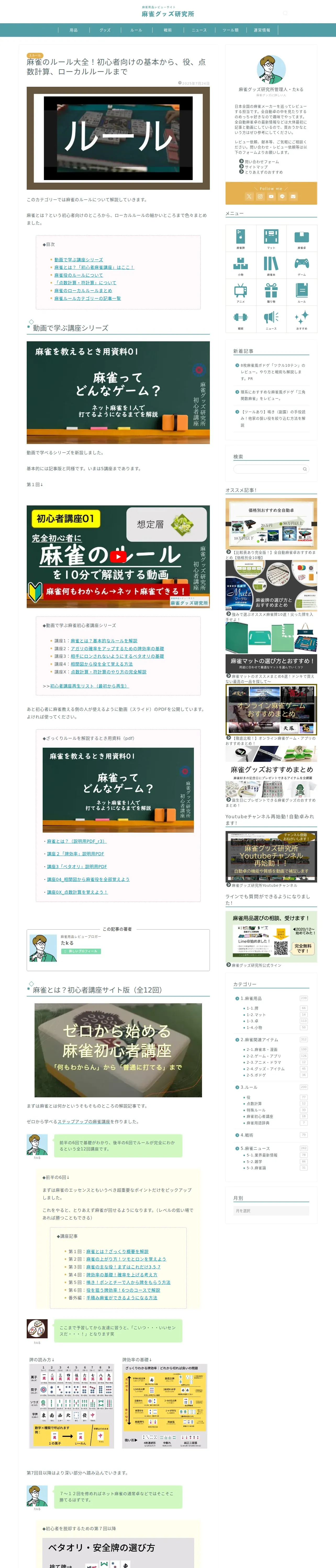Open the 贈り物 gift menu icon
The height and width of the screenshot is (1568, 336).
(271, 290)
